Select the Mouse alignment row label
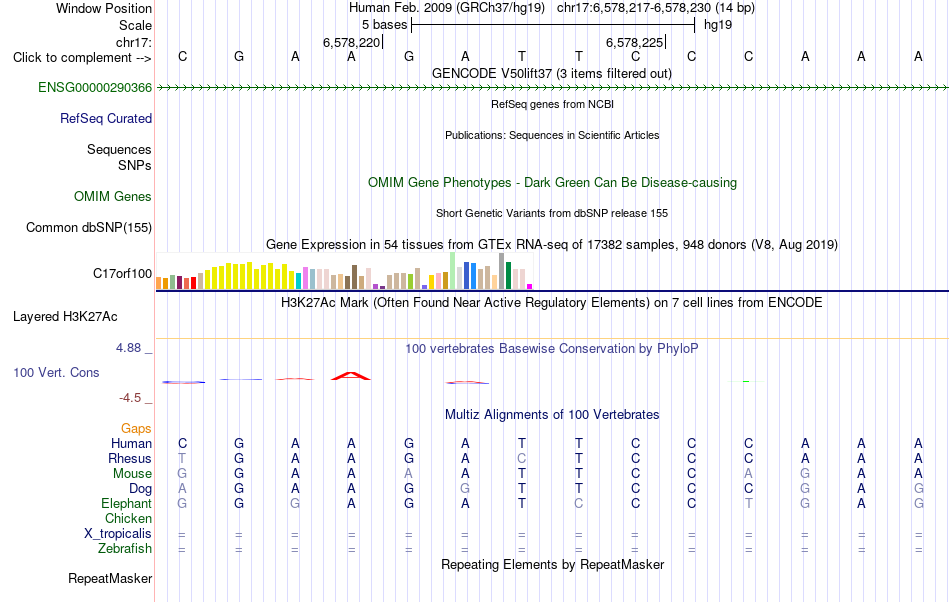Viewport: 950px width, 602px height. click(132, 474)
